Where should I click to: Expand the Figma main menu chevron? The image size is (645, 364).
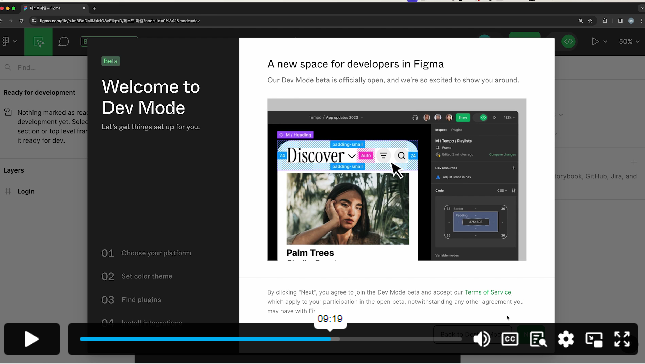15,42
